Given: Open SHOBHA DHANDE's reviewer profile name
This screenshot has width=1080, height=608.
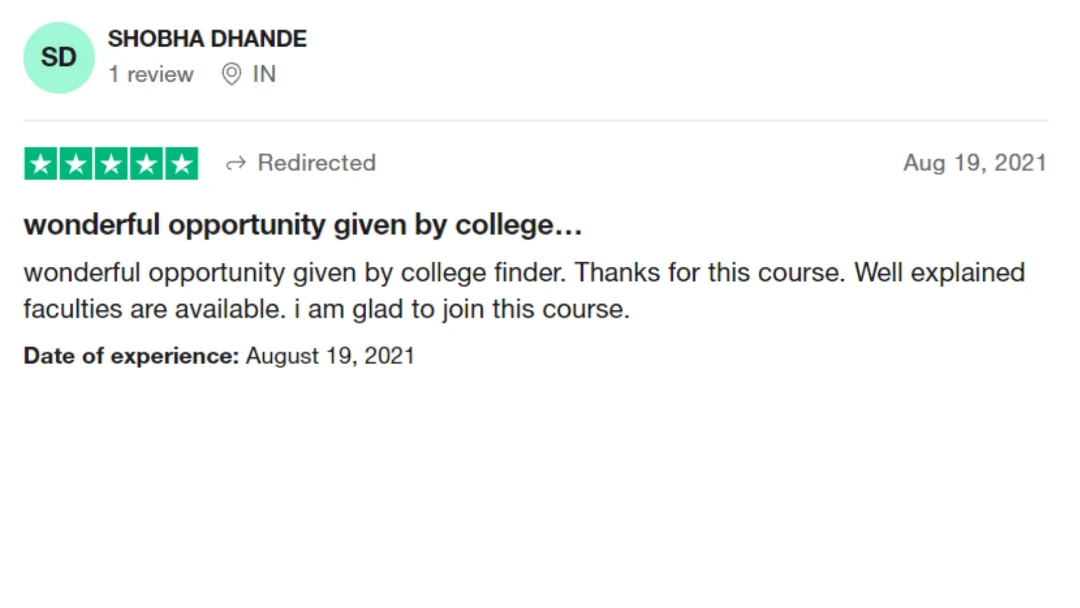Looking at the screenshot, I should click(207, 39).
